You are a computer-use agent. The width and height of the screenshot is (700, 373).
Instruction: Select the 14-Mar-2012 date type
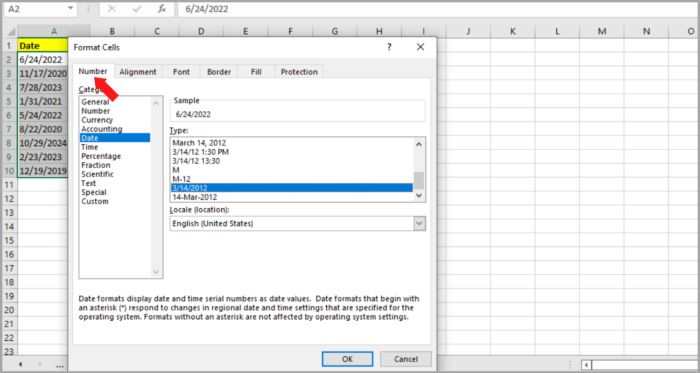tap(195, 197)
